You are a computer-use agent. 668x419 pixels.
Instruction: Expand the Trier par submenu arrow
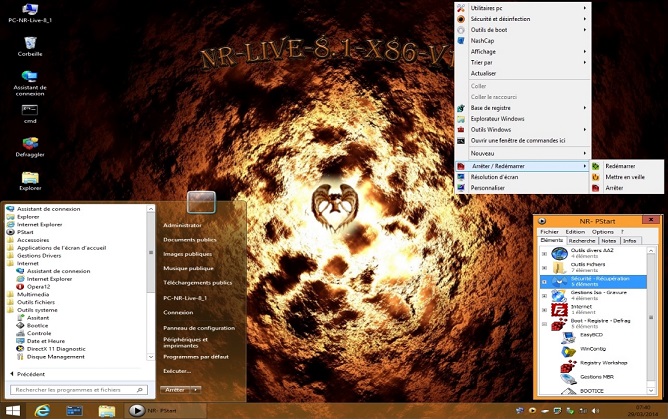click(x=584, y=63)
